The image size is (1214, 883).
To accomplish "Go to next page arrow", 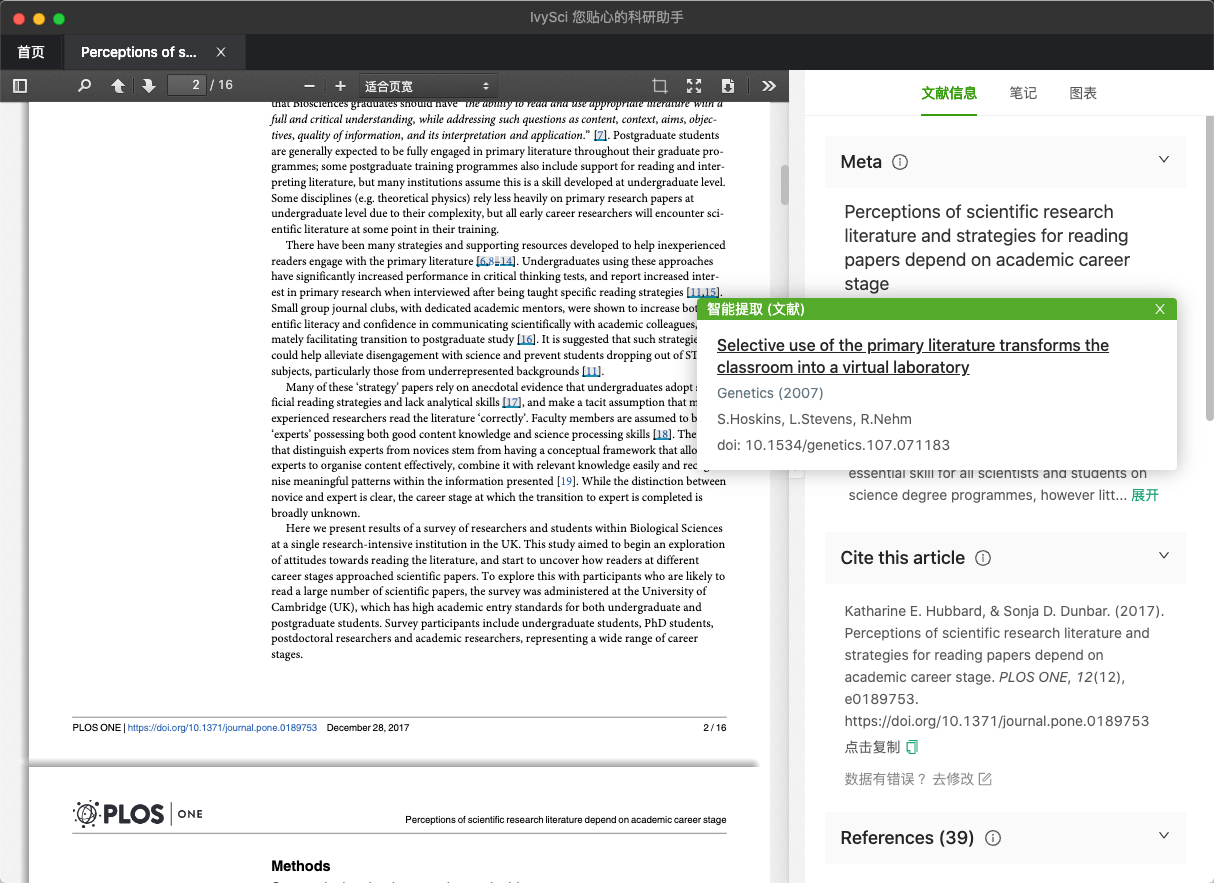I will [149, 86].
